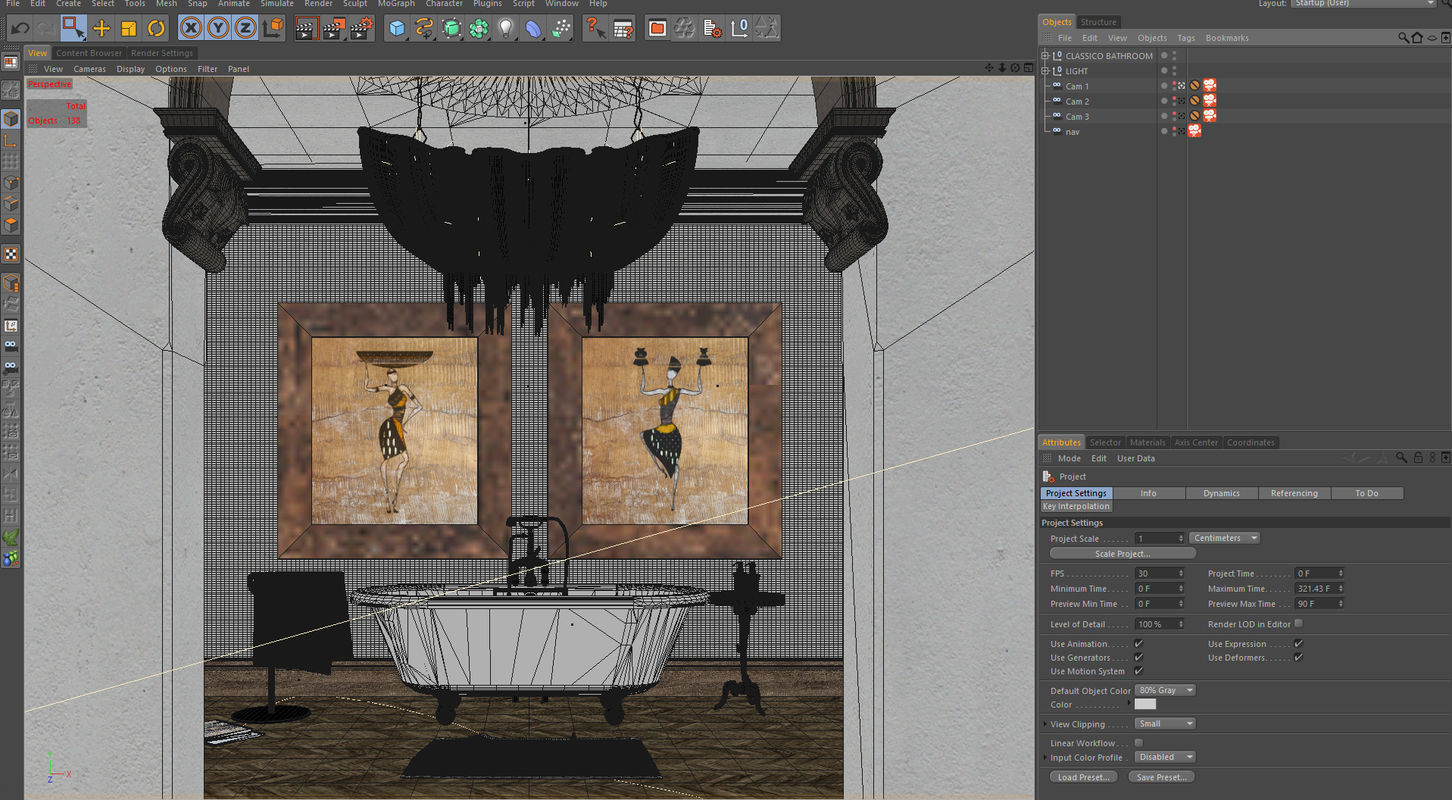Open View Clipping Small dropdown

tap(1165, 723)
